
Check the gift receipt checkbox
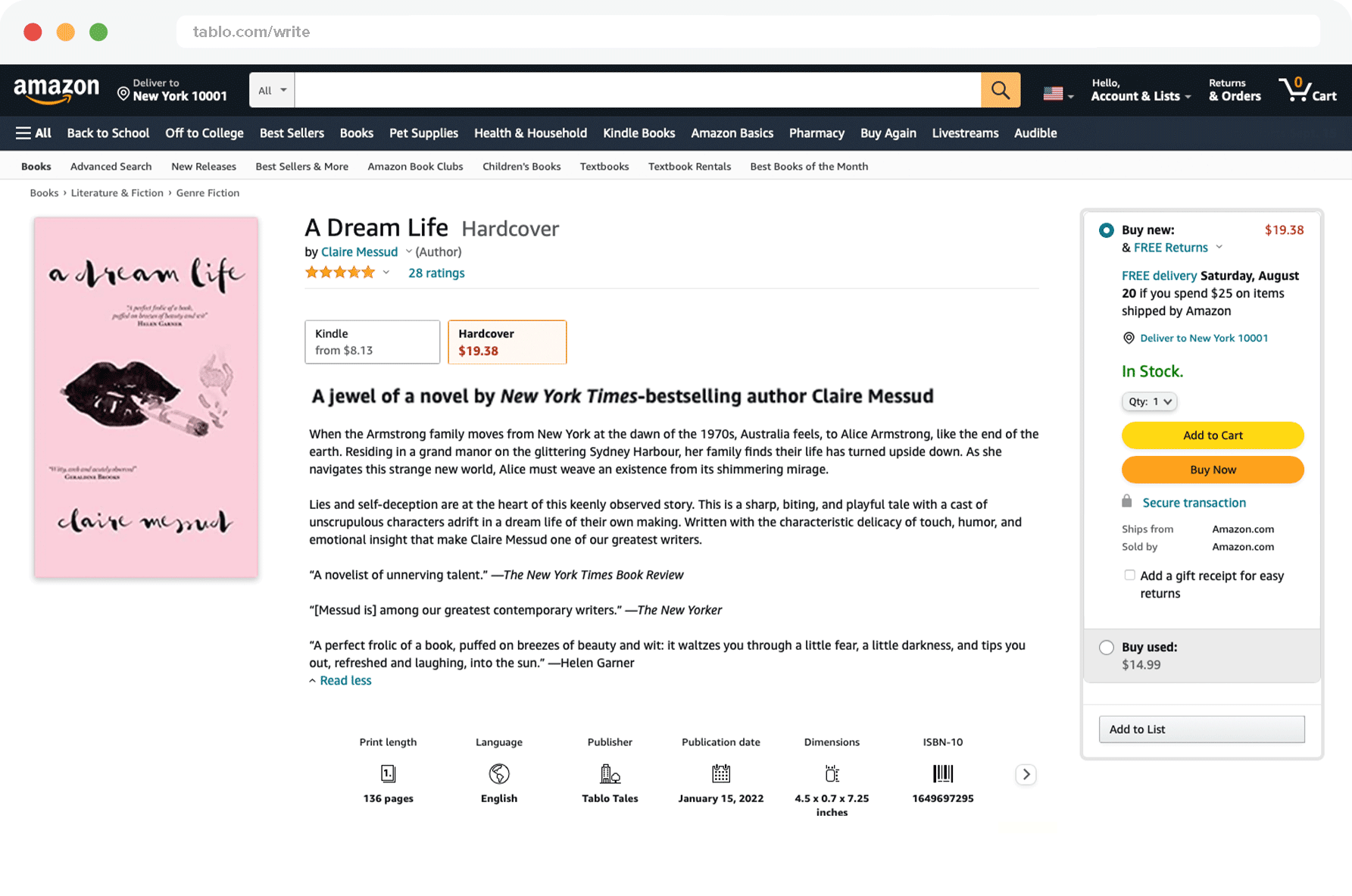pos(1130,575)
